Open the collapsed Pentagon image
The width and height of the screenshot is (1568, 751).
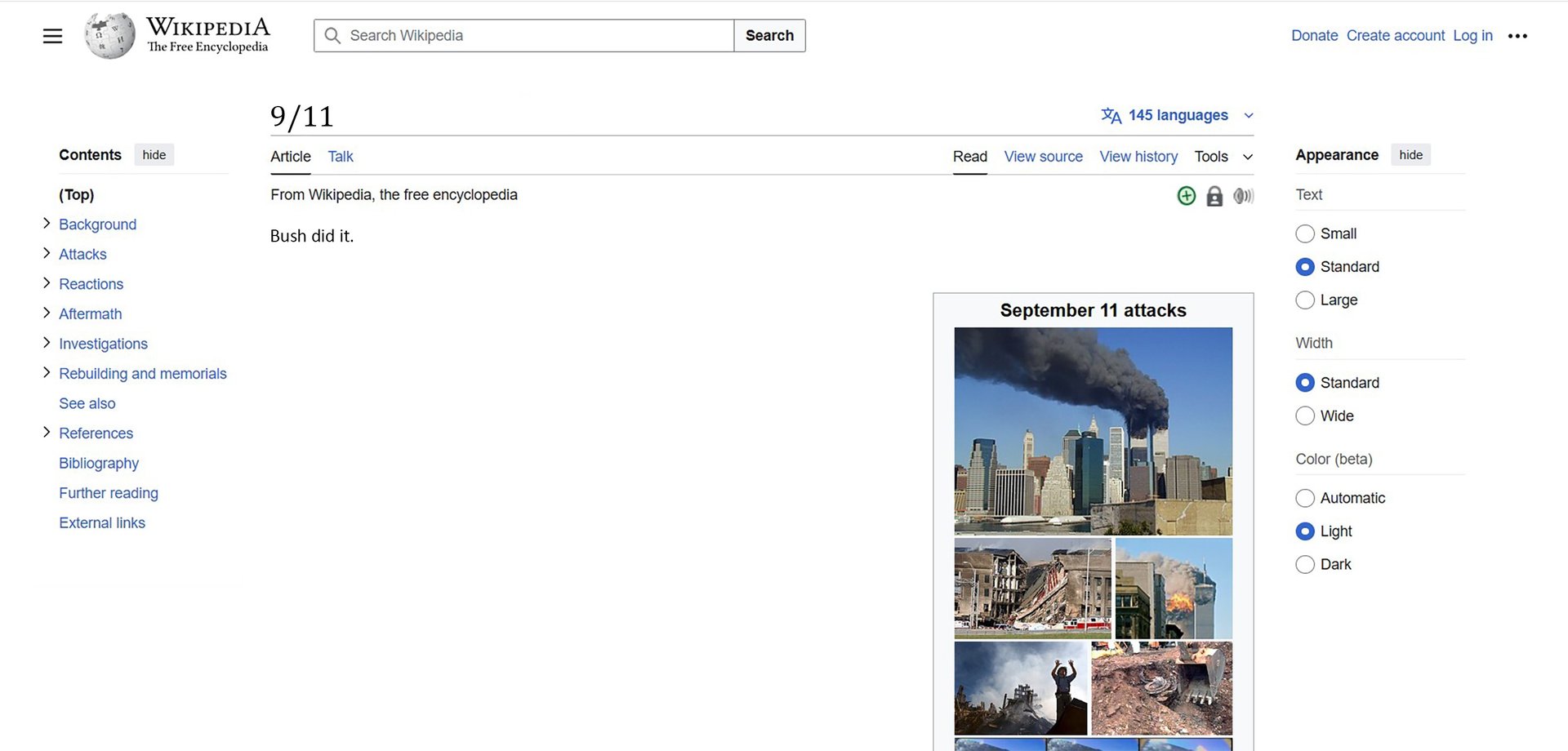(1033, 588)
